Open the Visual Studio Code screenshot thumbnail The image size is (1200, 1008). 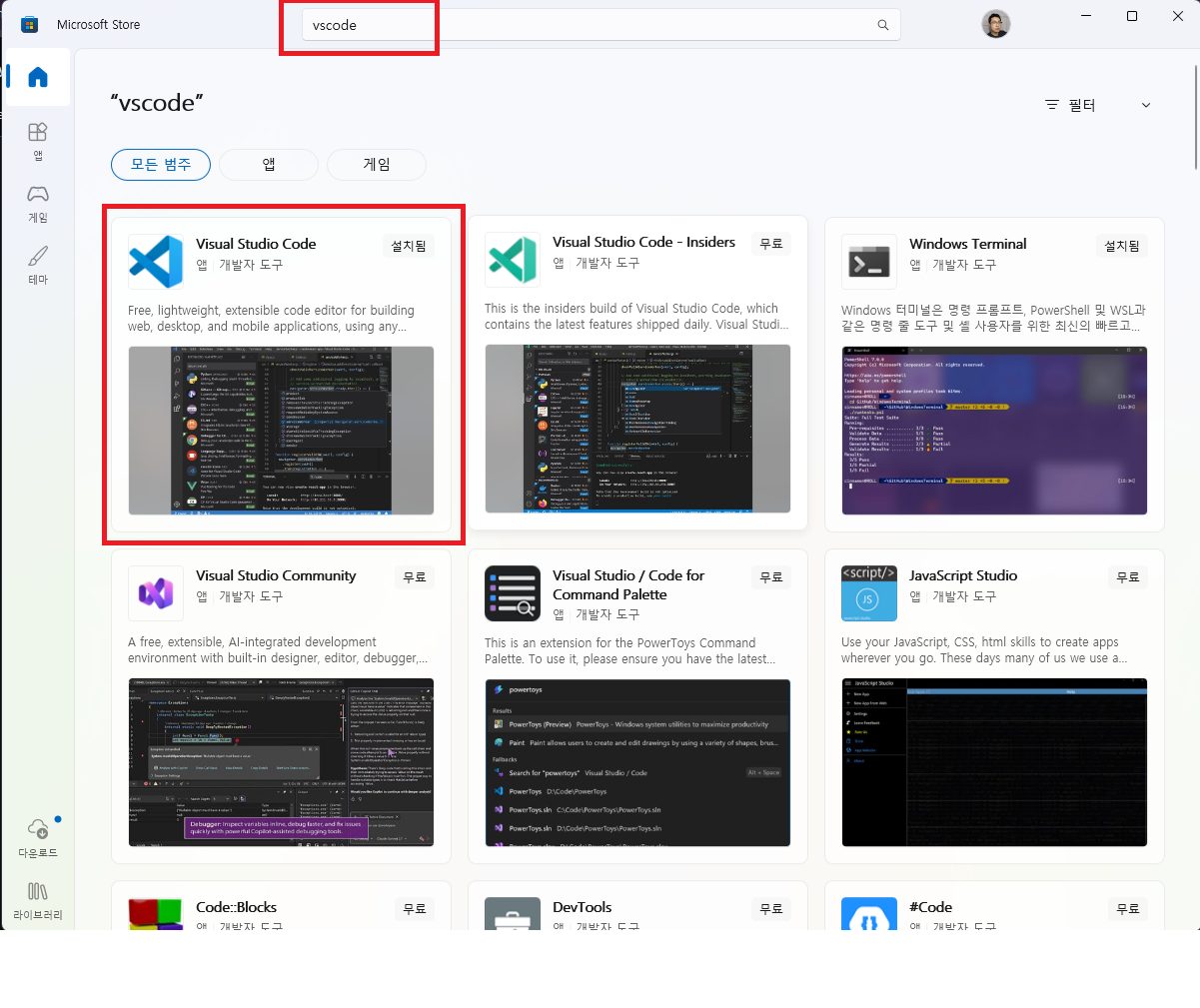click(x=281, y=431)
